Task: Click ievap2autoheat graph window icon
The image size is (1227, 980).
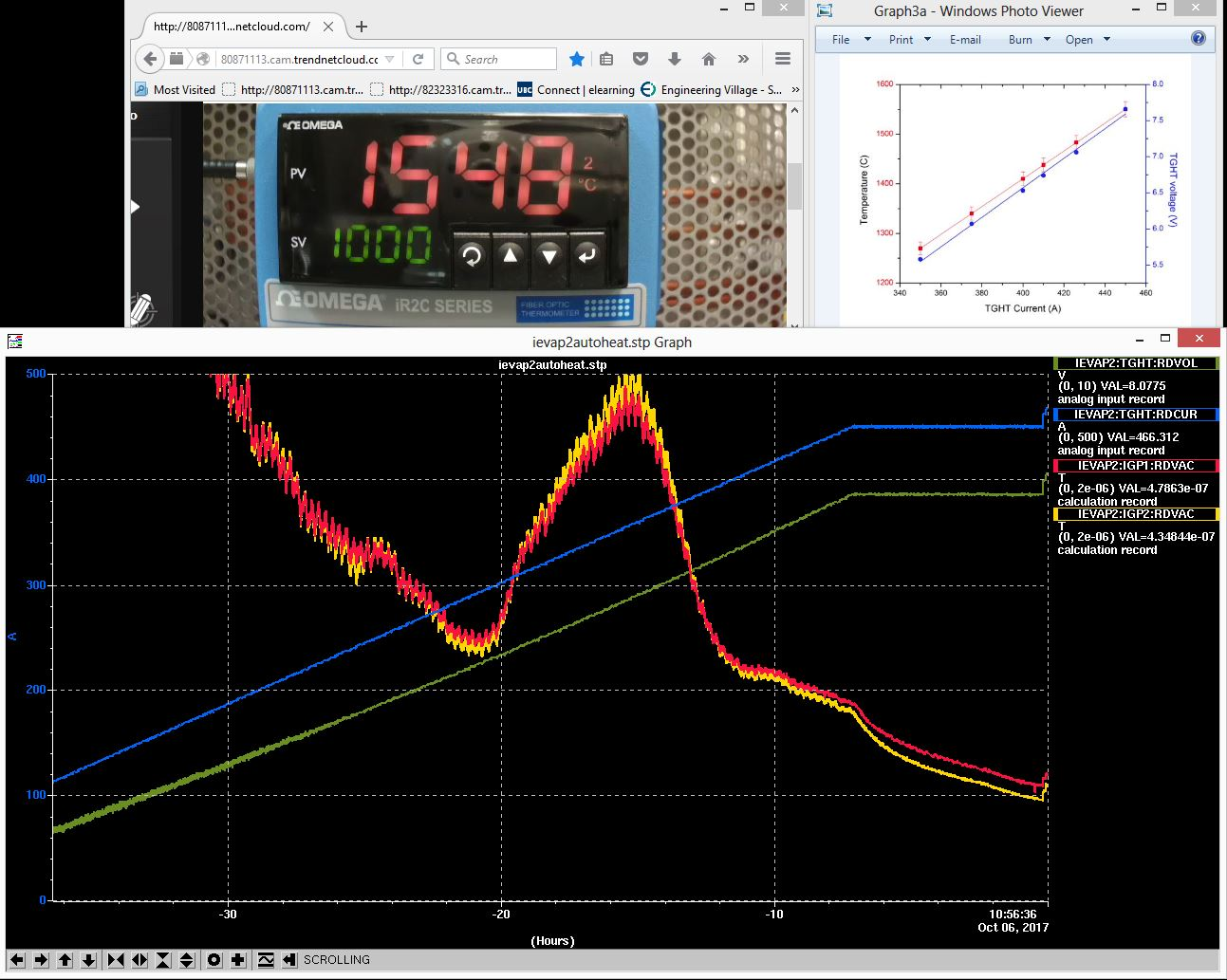Action: 14,342
